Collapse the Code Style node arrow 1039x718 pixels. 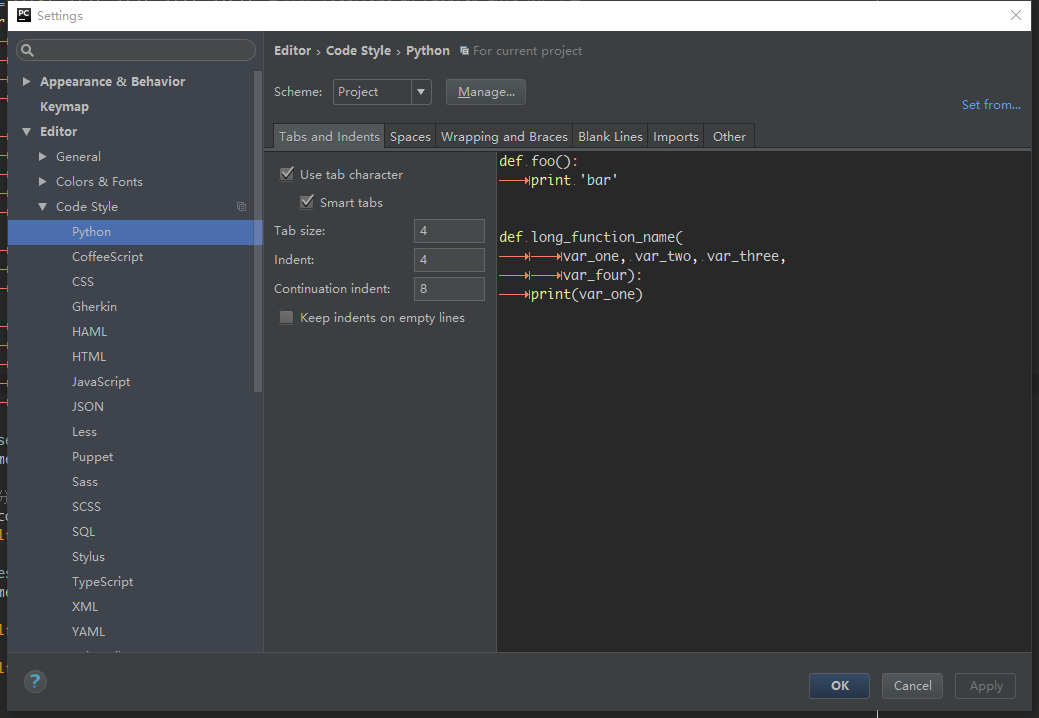pos(42,207)
